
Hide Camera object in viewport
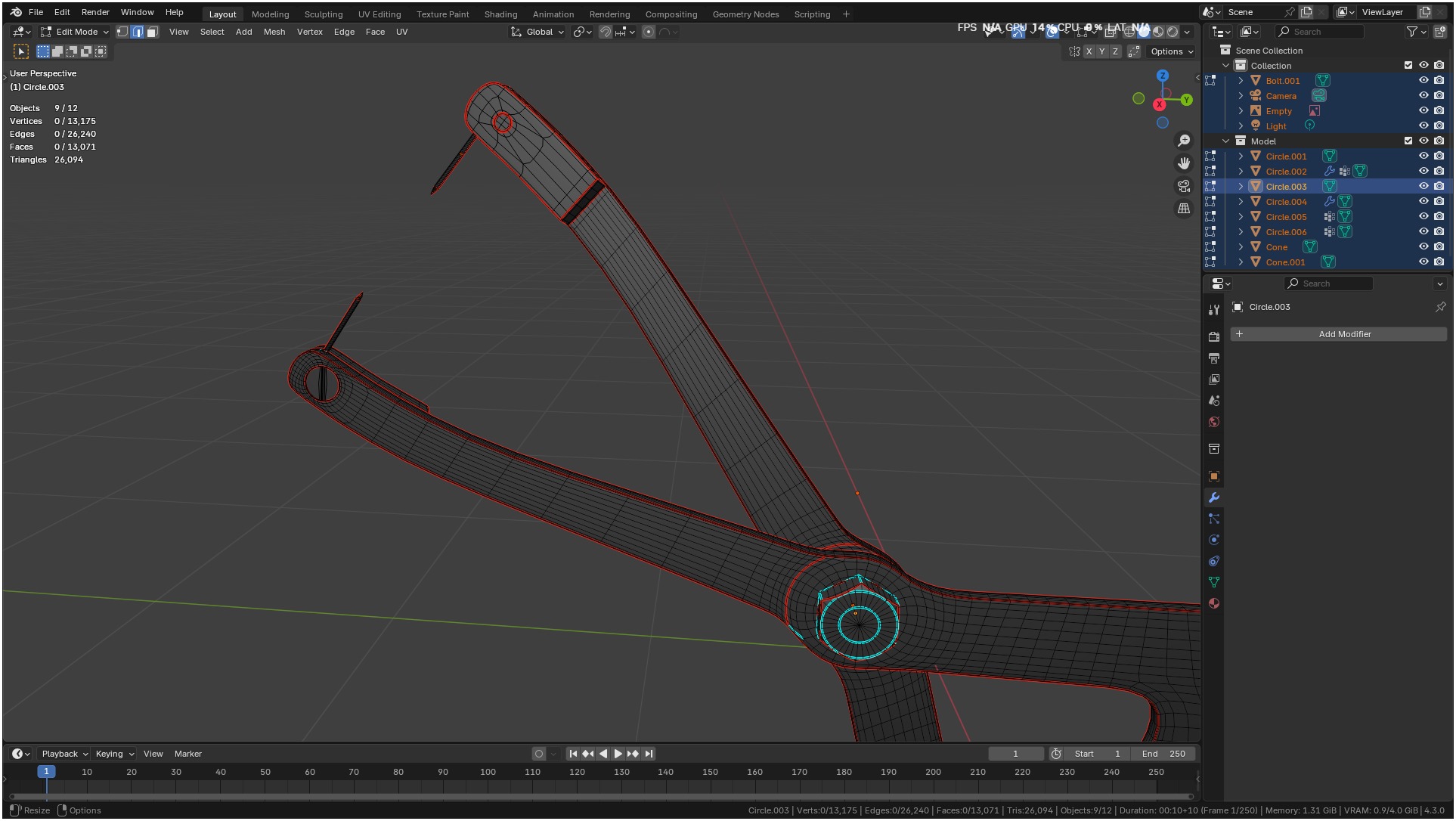click(1423, 96)
